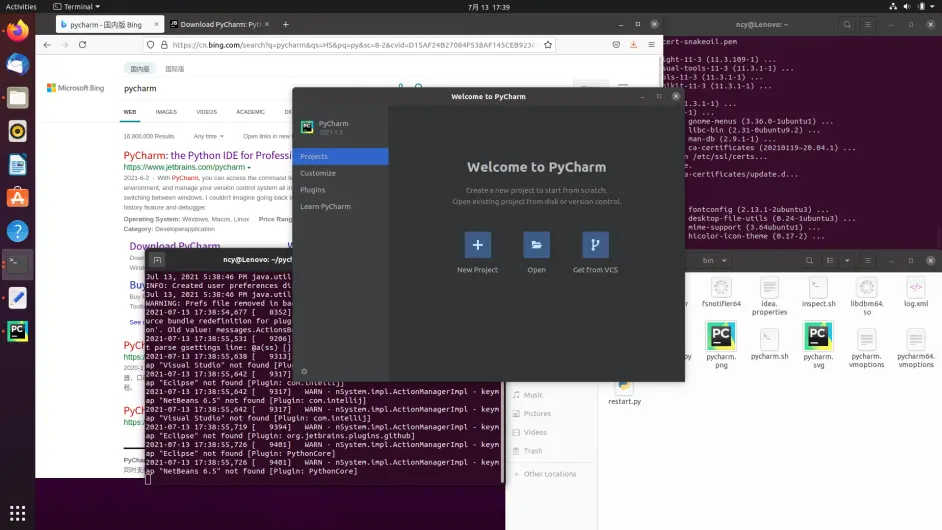Click the Open project folder icon
942x530 pixels.
click(x=536, y=245)
